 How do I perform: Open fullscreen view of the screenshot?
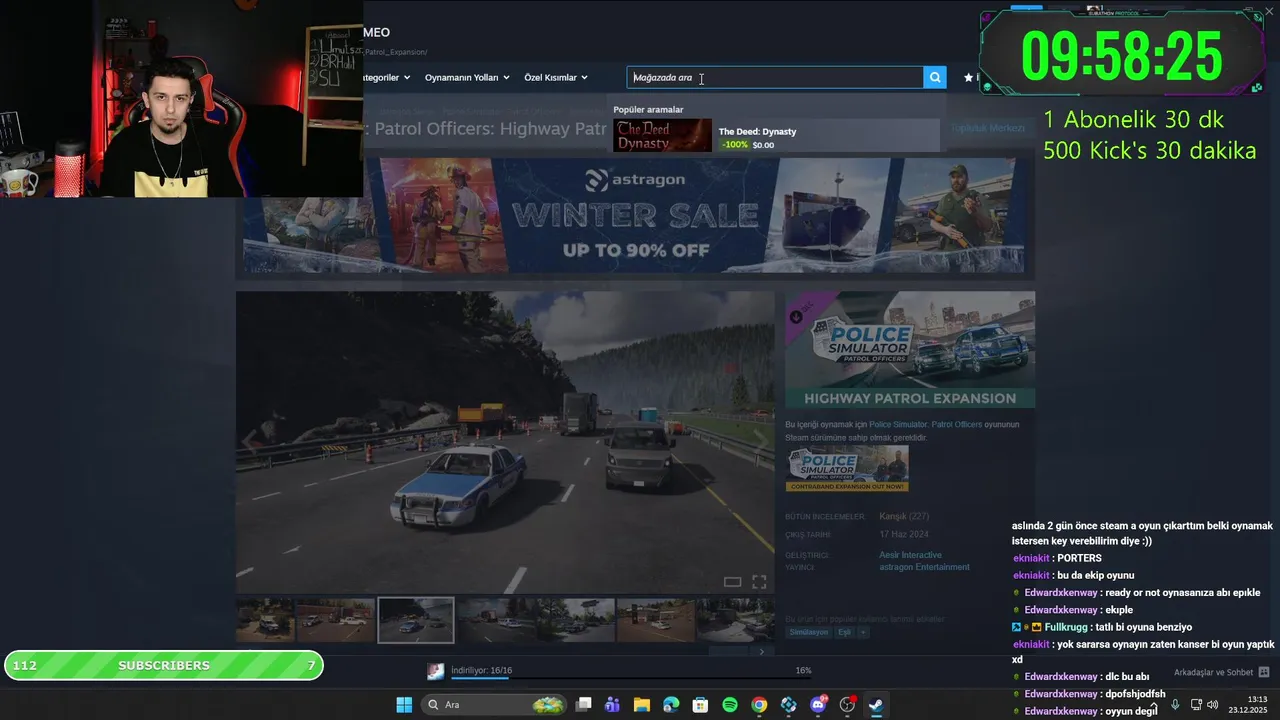click(x=759, y=582)
